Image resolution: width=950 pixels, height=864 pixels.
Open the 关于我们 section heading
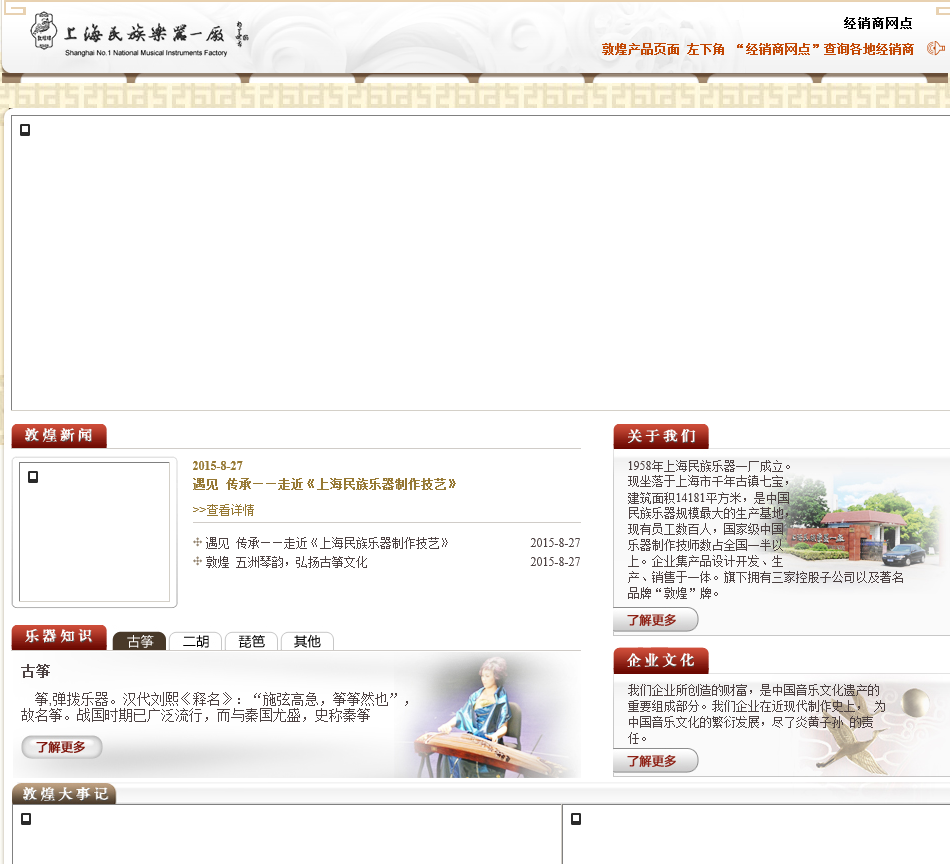tap(660, 436)
